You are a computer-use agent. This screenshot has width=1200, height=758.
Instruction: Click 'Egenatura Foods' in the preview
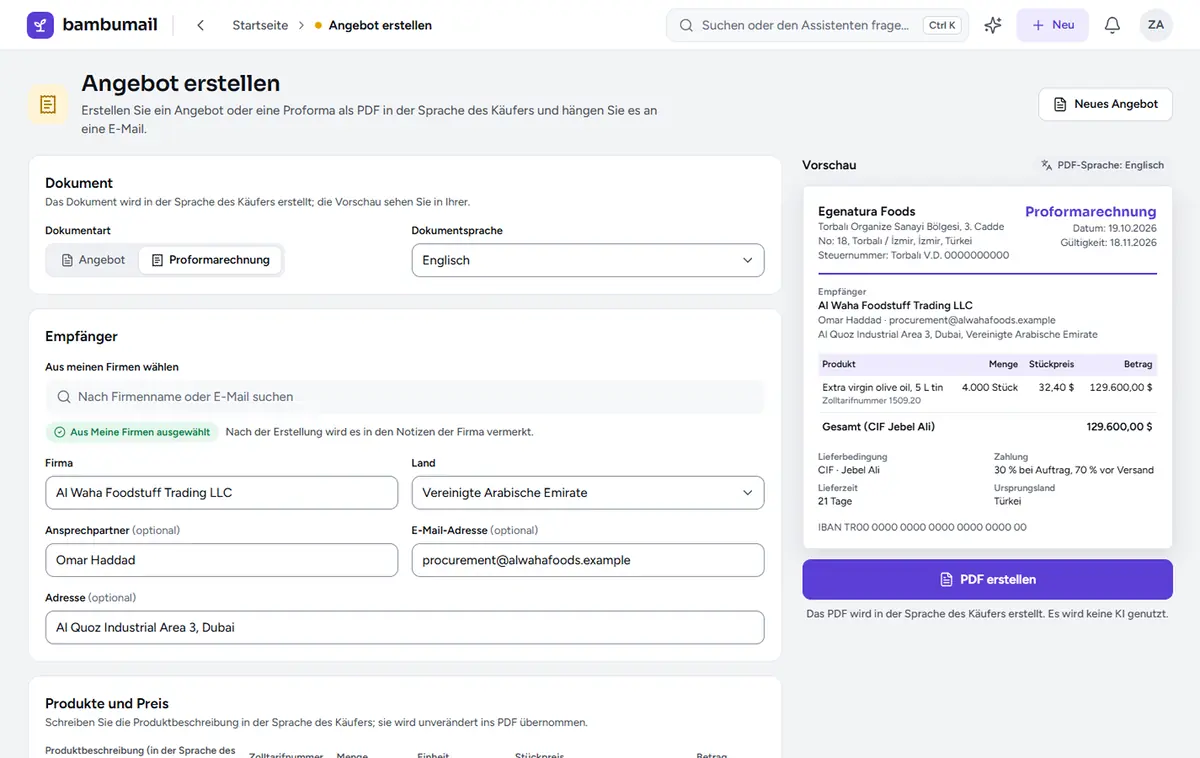867,211
